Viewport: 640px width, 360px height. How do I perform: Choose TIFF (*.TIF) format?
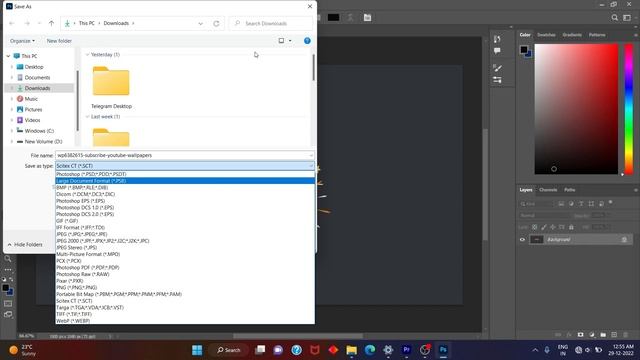coord(185,314)
